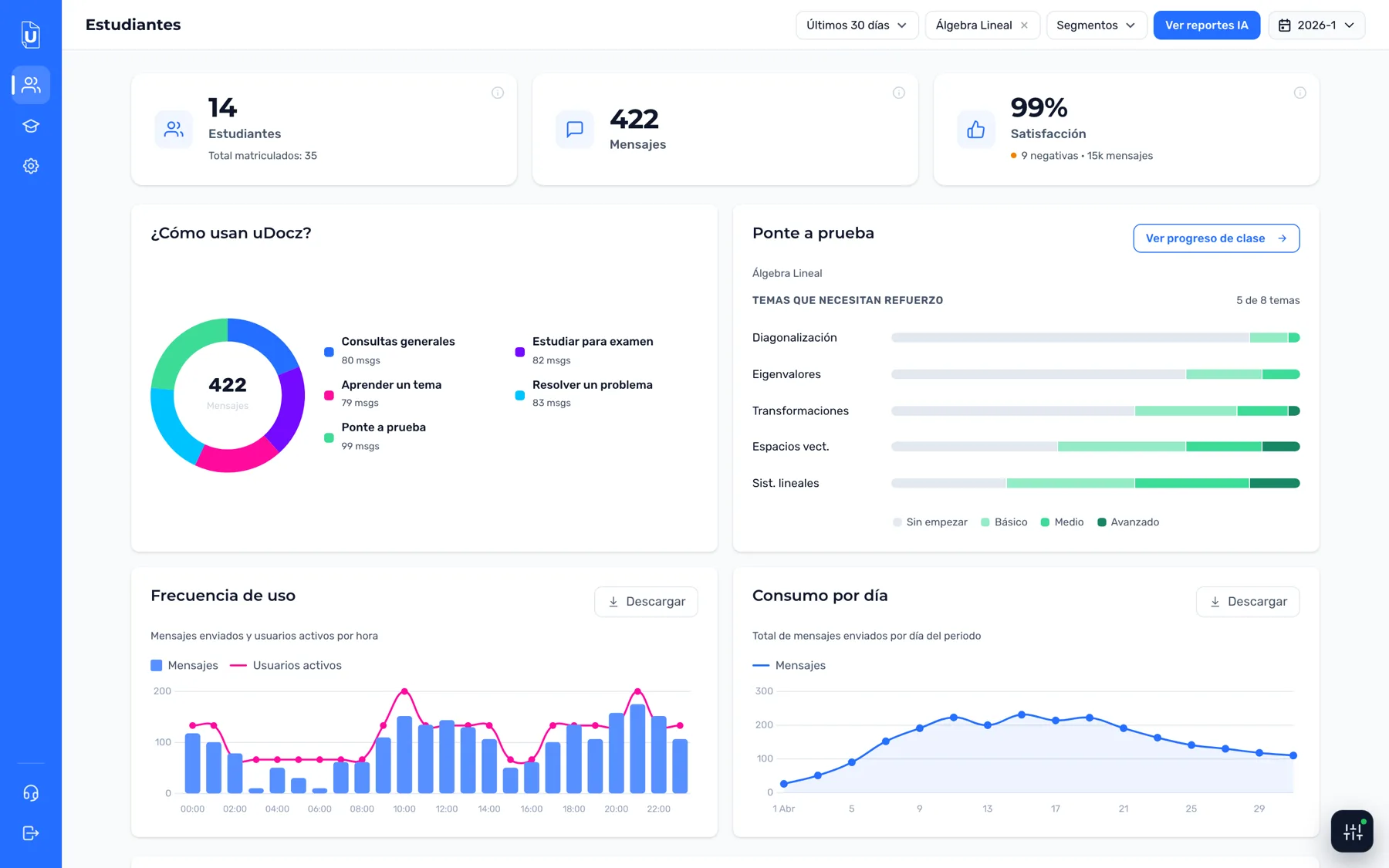This screenshot has height=868, width=1389.
Task: Click the logout icon in sidebar
Action: (x=31, y=833)
